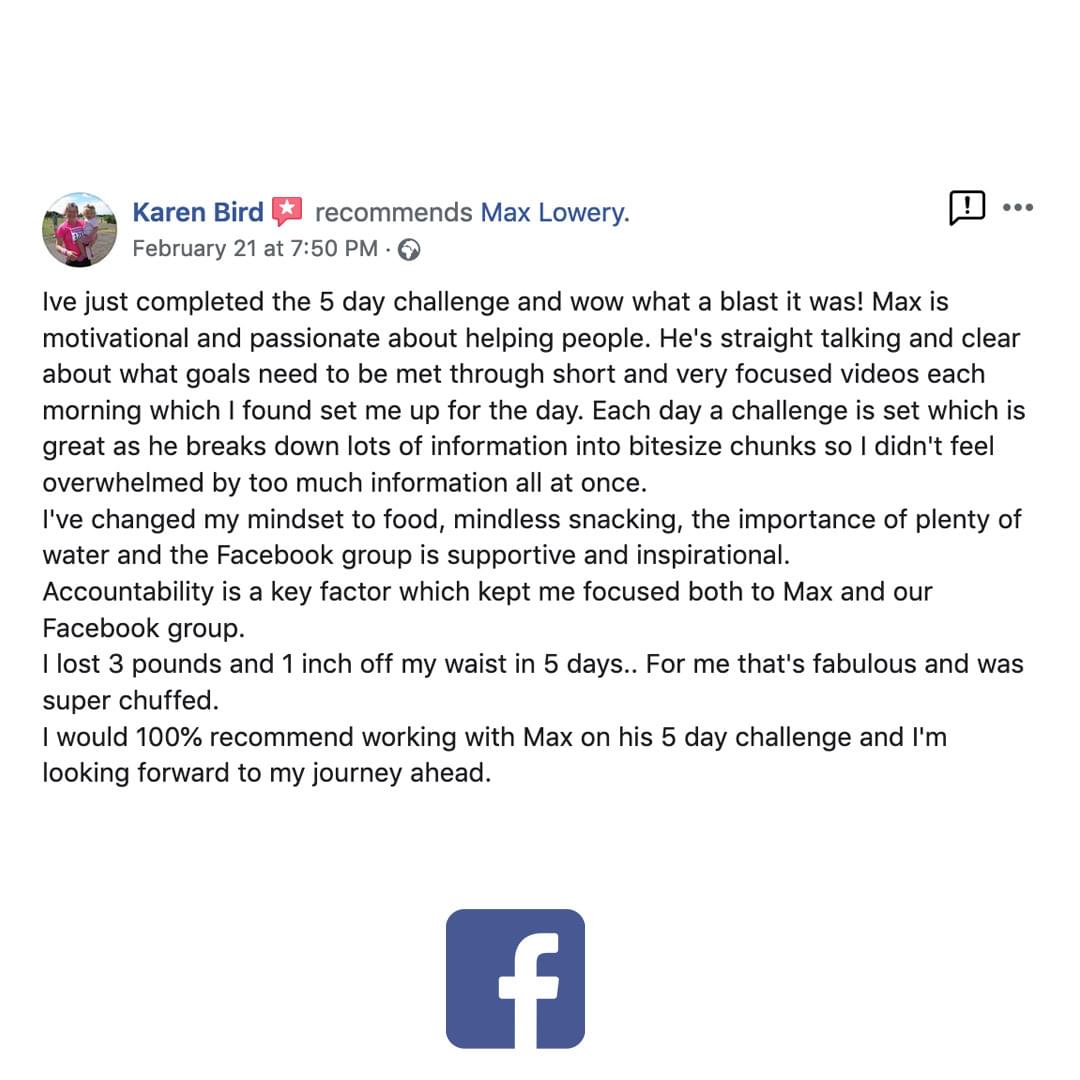This screenshot has height=1080, width=1080.
Task: Click the exclamation speech-bubble feedback icon
Action: (x=967, y=207)
